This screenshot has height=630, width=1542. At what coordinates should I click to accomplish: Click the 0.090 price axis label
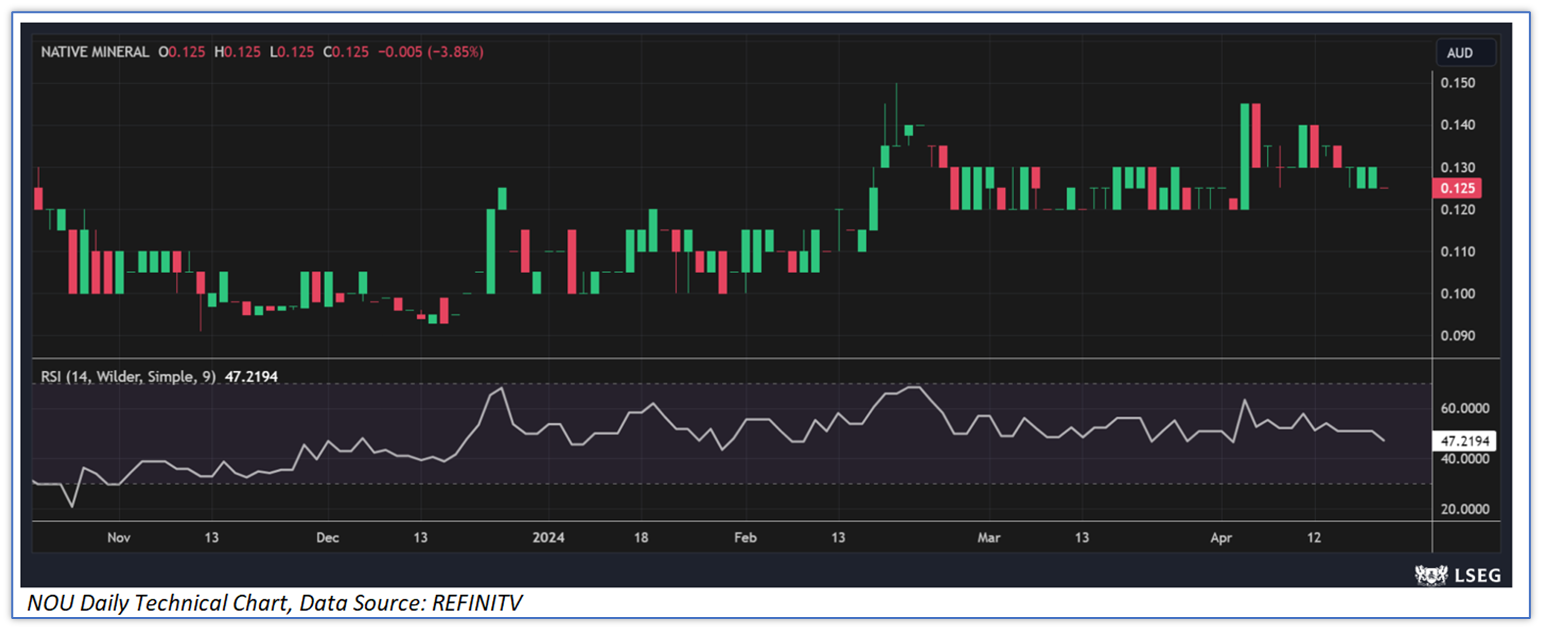(1457, 336)
